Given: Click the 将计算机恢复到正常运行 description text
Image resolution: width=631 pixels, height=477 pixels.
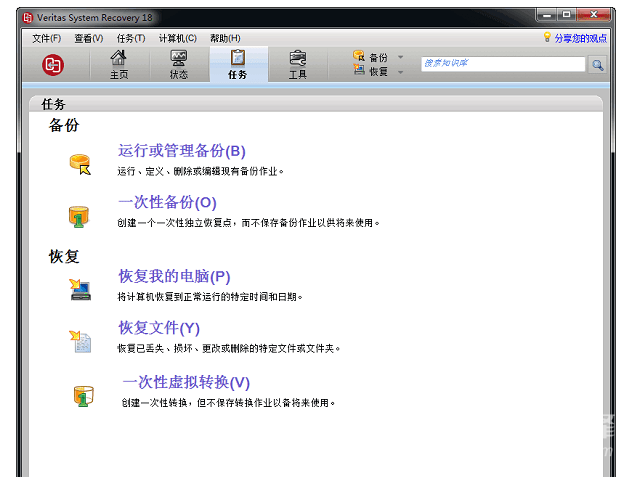Looking at the screenshot, I should coord(210,297).
